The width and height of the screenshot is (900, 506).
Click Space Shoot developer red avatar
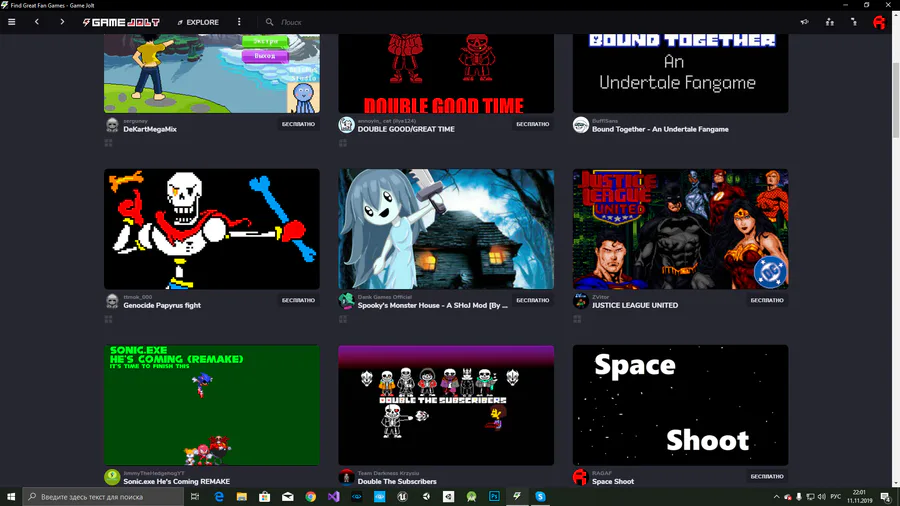580,477
